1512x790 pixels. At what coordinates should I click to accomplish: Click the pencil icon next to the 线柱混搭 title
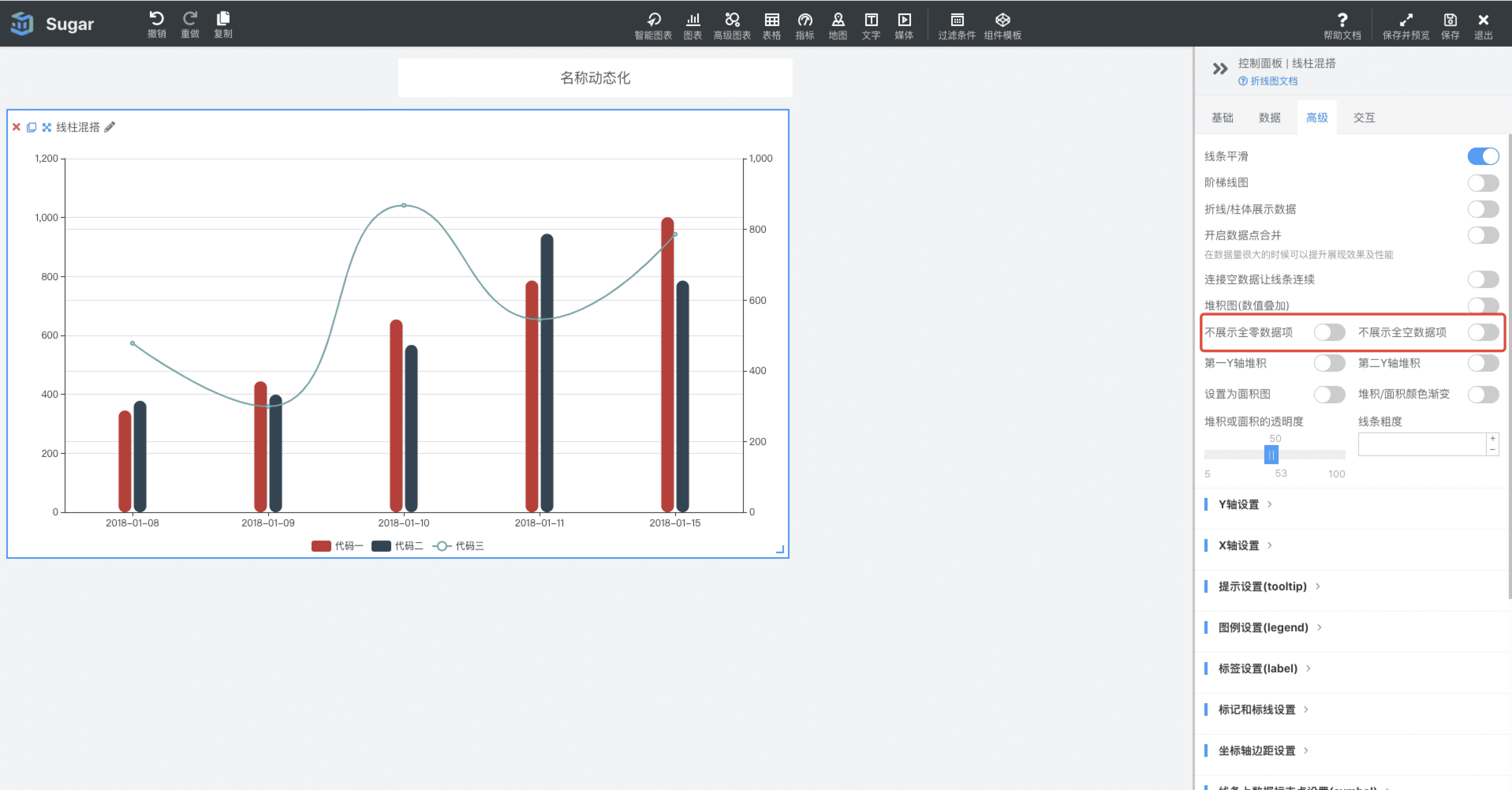pos(110,127)
